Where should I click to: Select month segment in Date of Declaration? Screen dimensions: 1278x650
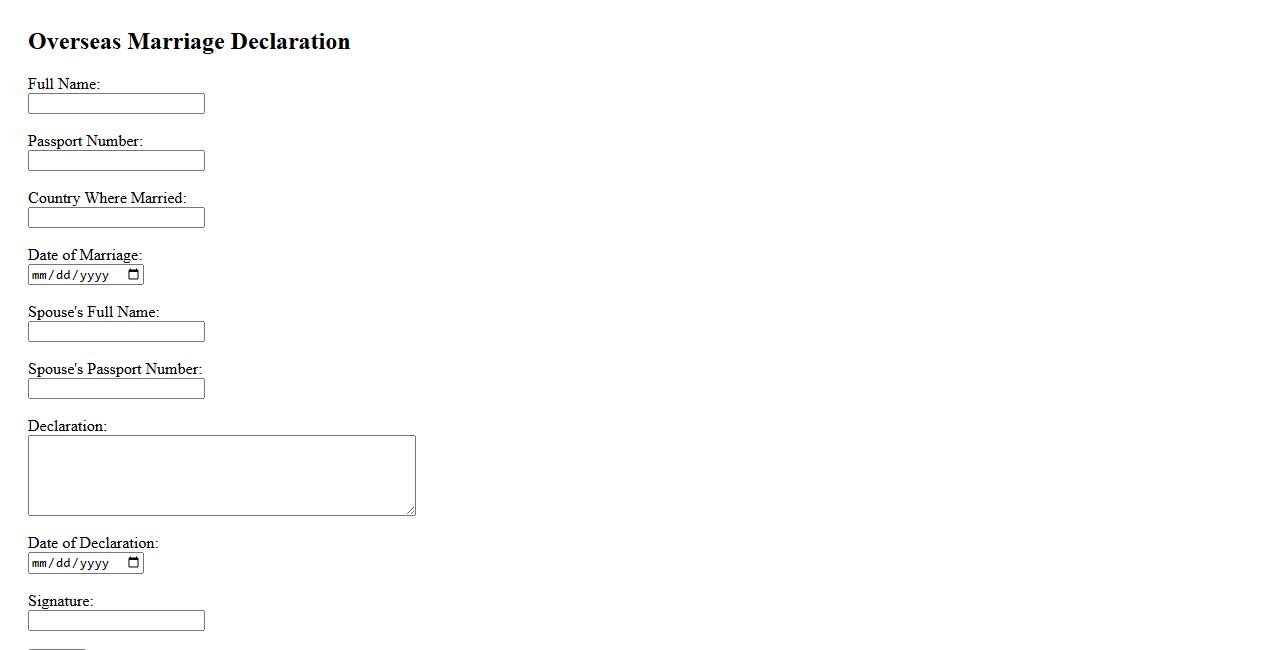pyautogui.click(x=40, y=563)
